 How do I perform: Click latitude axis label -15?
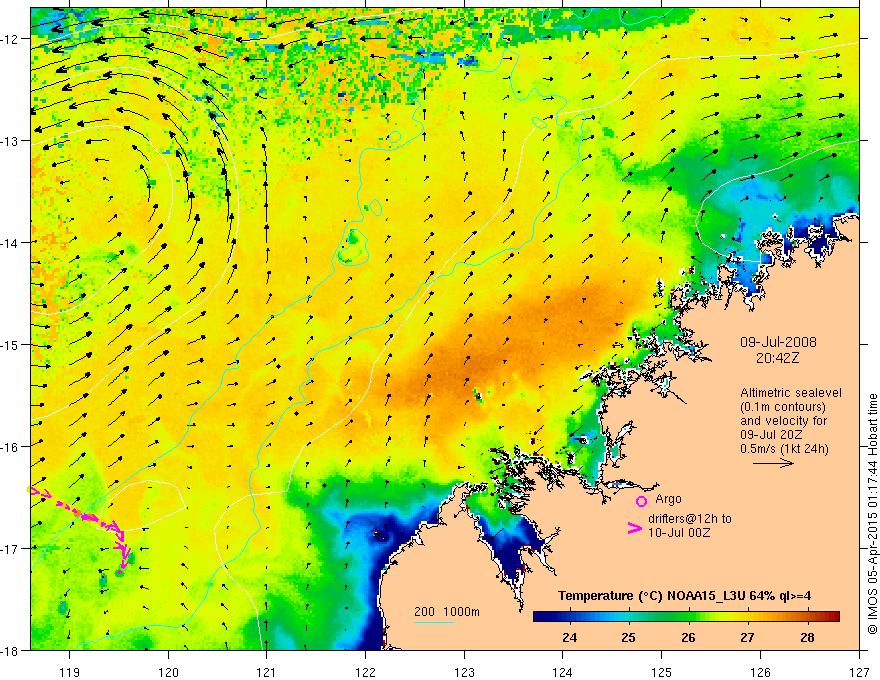click(x=12, y=344)
